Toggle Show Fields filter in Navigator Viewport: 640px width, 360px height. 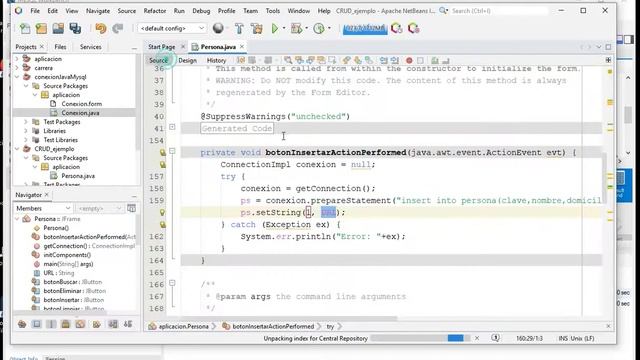tap(37, 324)
